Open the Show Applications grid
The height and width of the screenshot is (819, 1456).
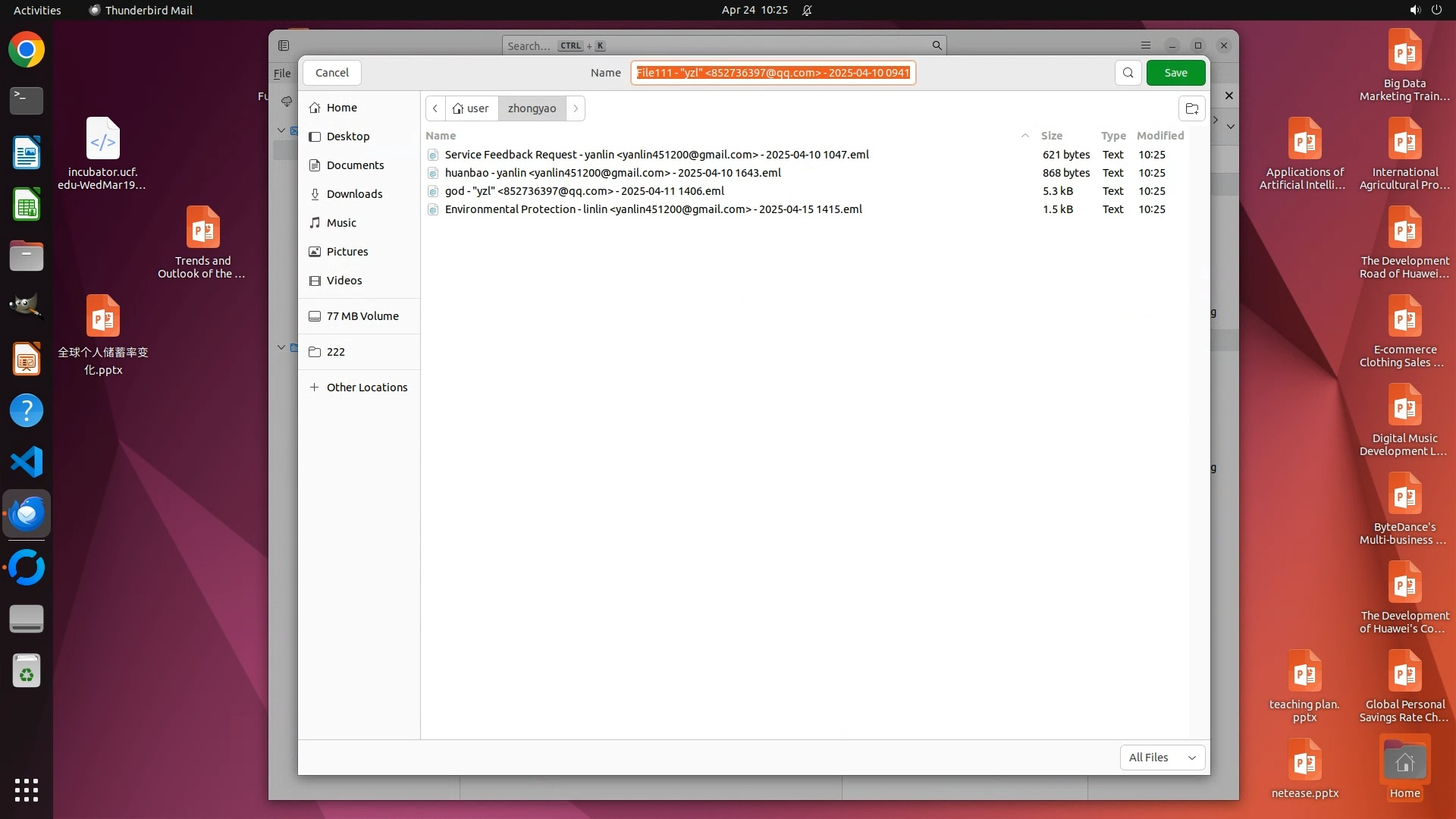pos(27,789)
